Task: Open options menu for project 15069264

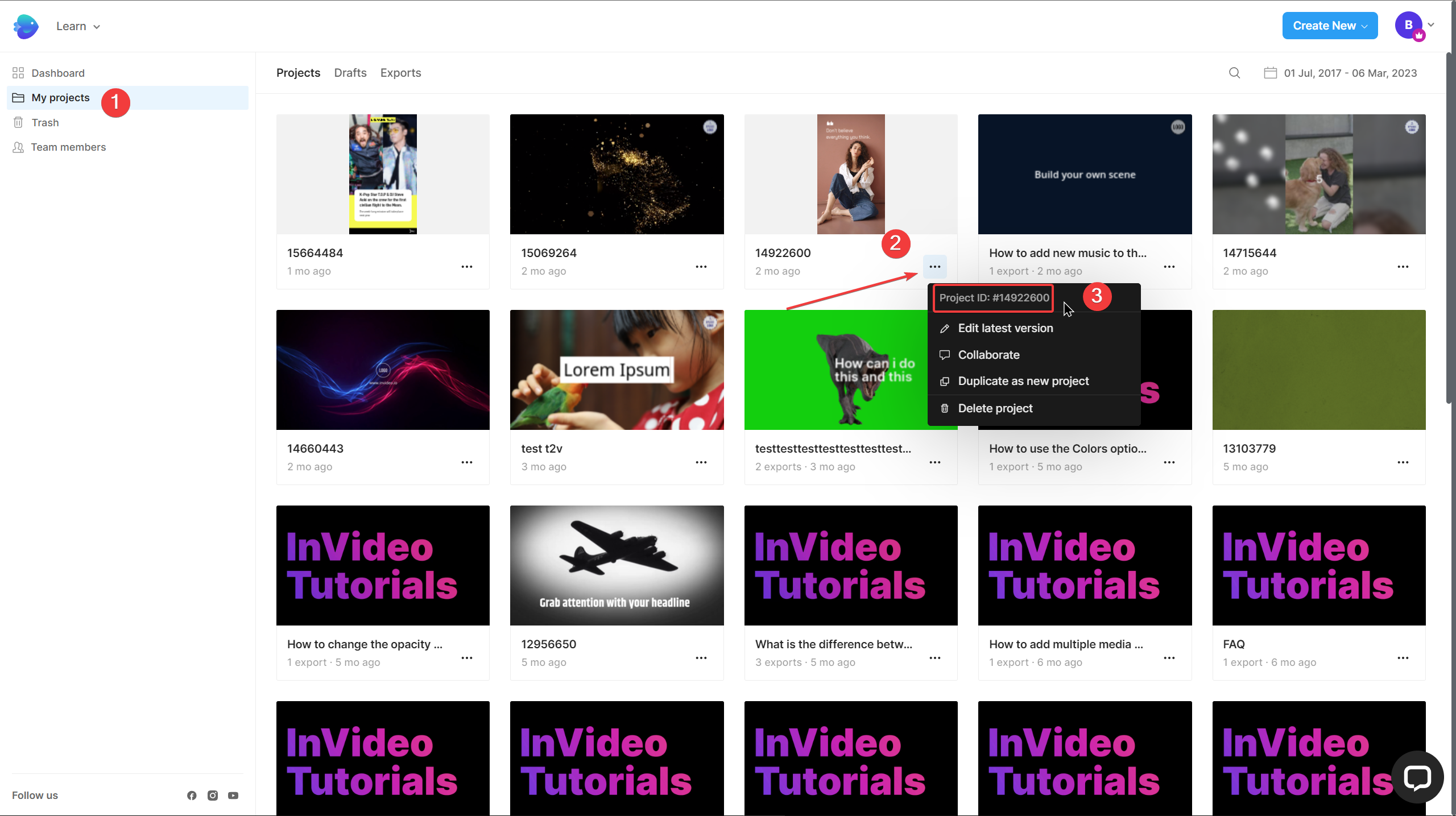Action: coord(701,267)
